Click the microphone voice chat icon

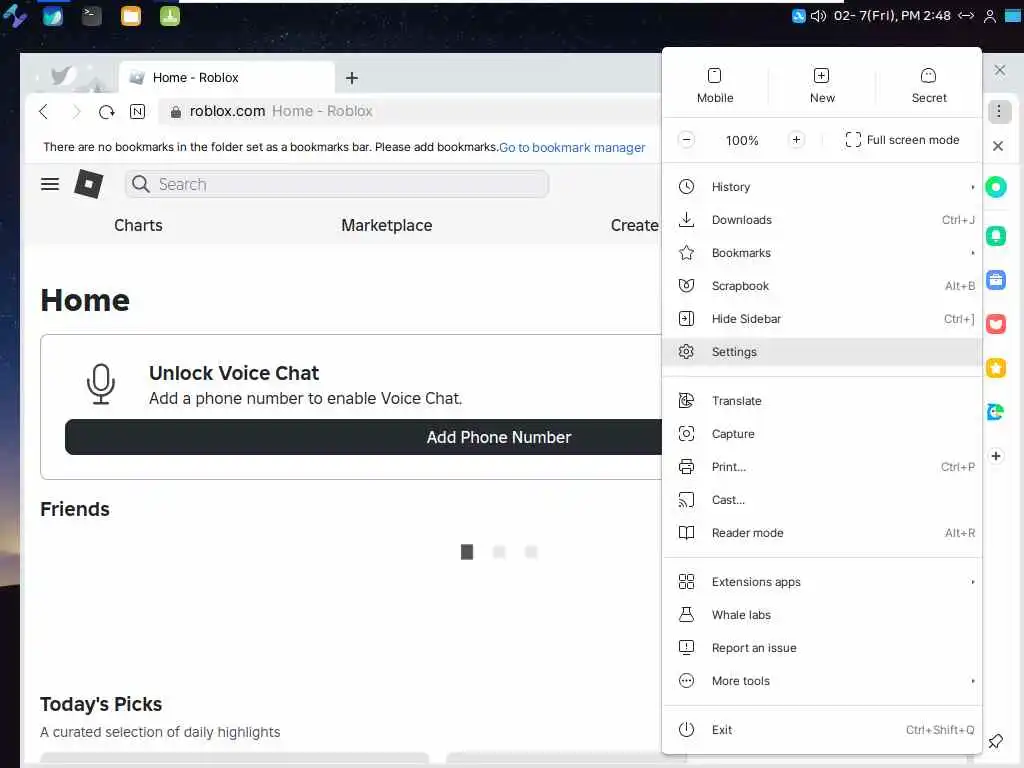click(101, 384)
